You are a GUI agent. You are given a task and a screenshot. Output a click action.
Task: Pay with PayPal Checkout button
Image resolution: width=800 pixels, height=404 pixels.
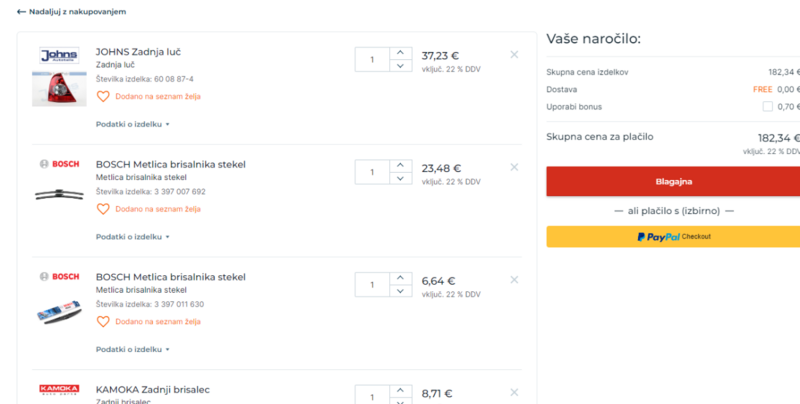point(673,237)
